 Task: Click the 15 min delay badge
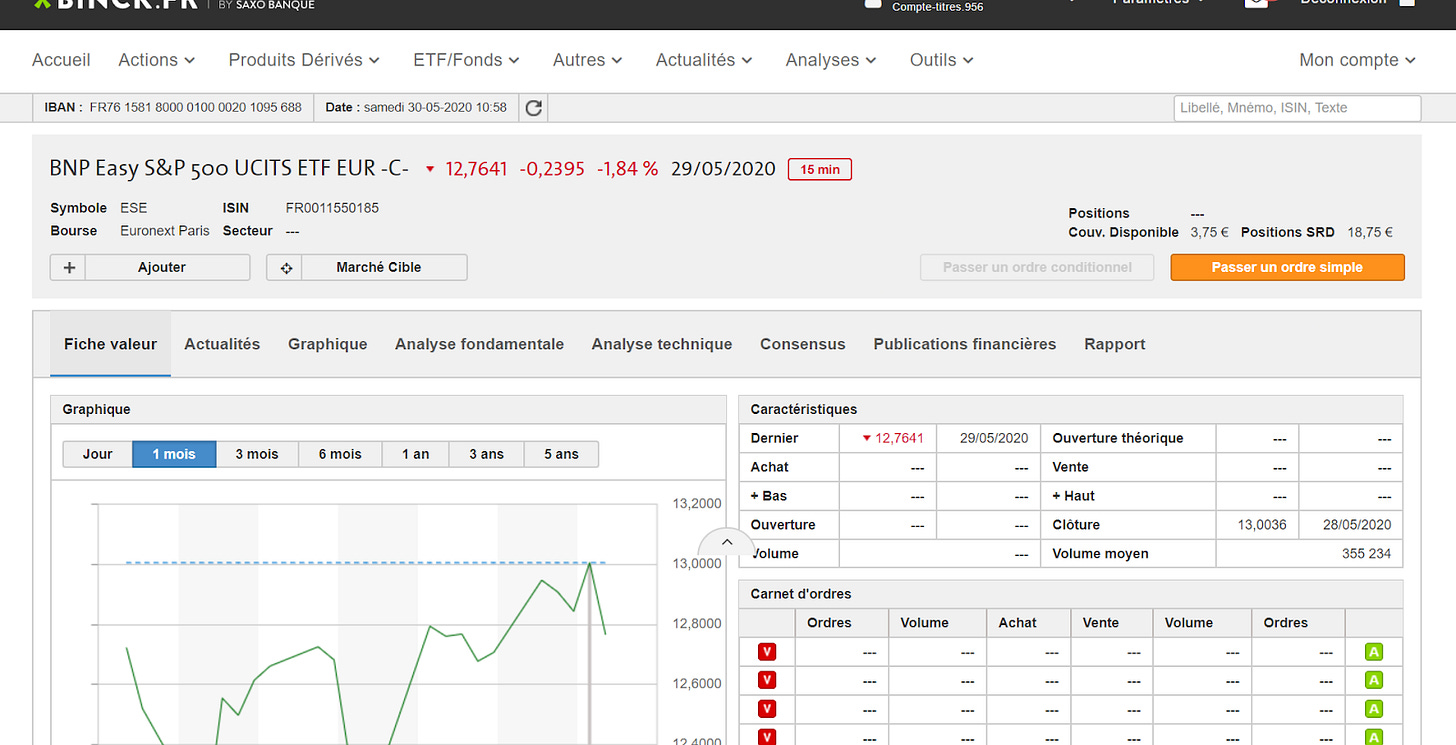(x=820, y=169)
